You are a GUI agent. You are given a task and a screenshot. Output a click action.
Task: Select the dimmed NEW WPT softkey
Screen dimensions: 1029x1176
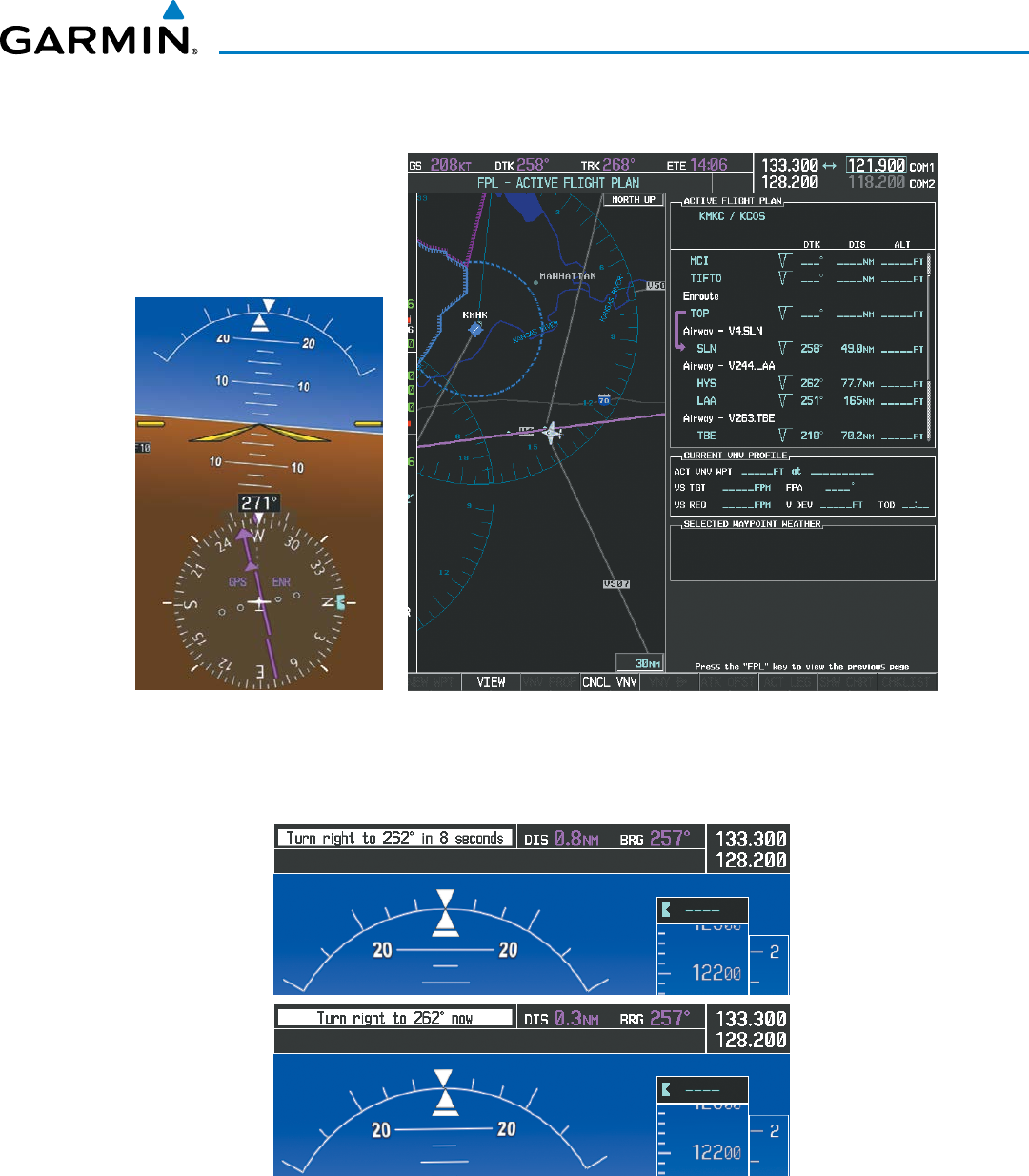[x=434, y=682]
